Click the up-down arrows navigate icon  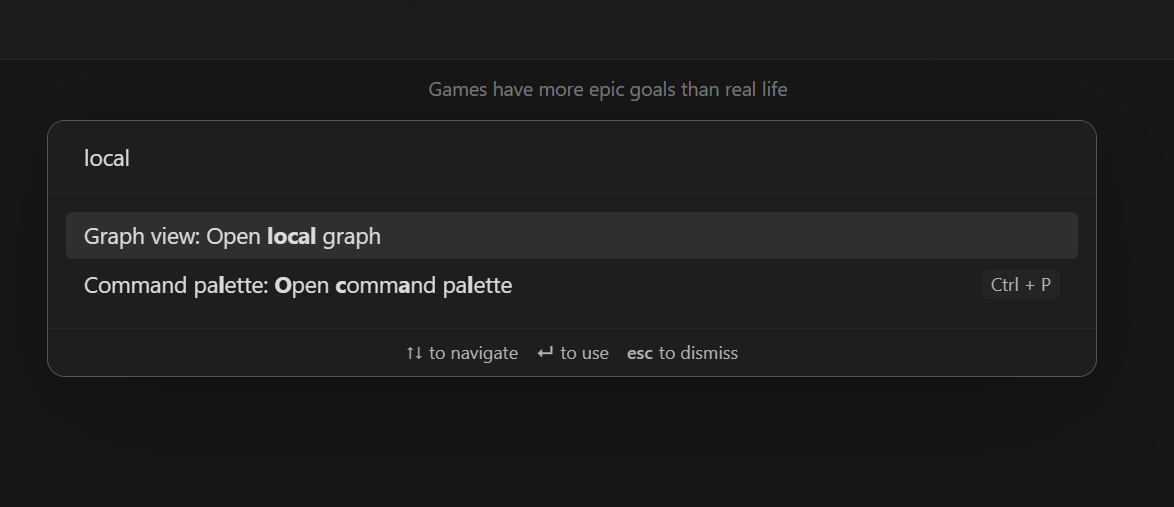point(414,353)
